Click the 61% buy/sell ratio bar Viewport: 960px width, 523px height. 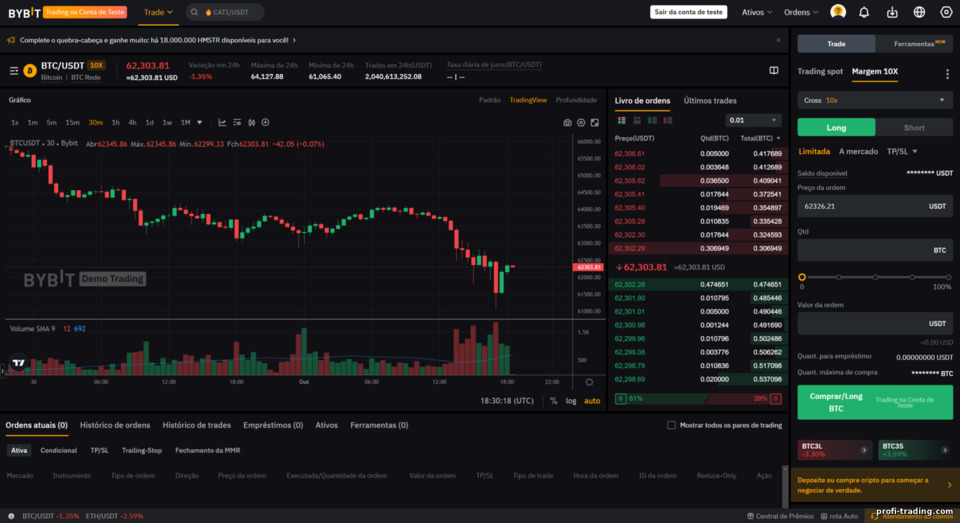pyautogui.click(x=698, y=399)
